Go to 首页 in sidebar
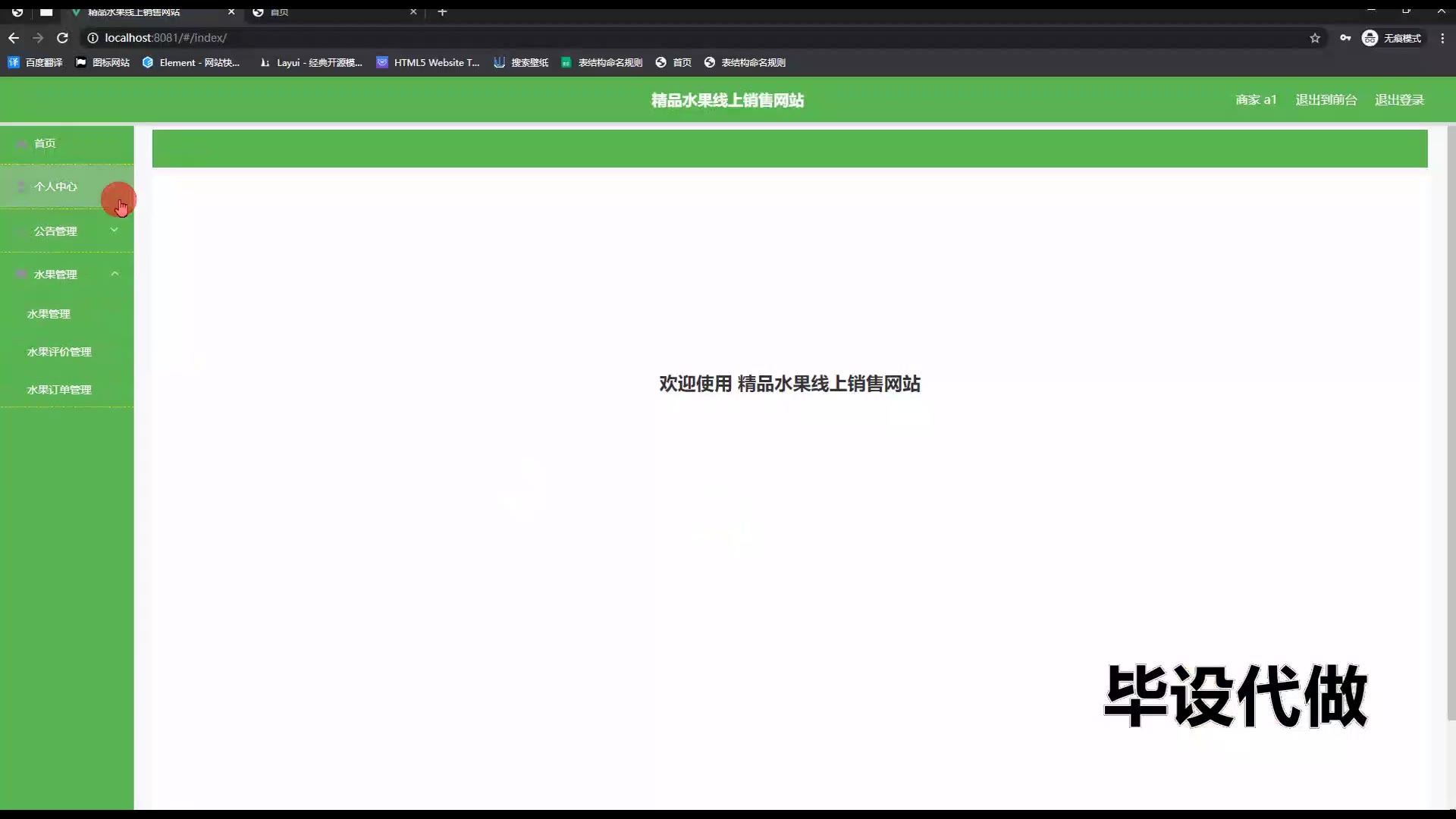The width and height of the screenshot is (1456, 819). [45, 143]
